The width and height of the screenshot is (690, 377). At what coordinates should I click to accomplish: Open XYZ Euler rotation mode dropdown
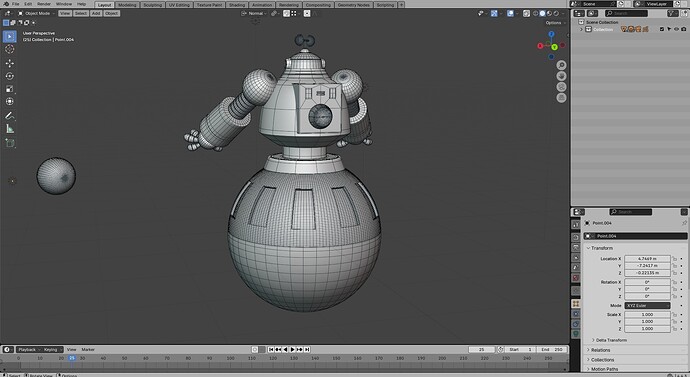647,305
